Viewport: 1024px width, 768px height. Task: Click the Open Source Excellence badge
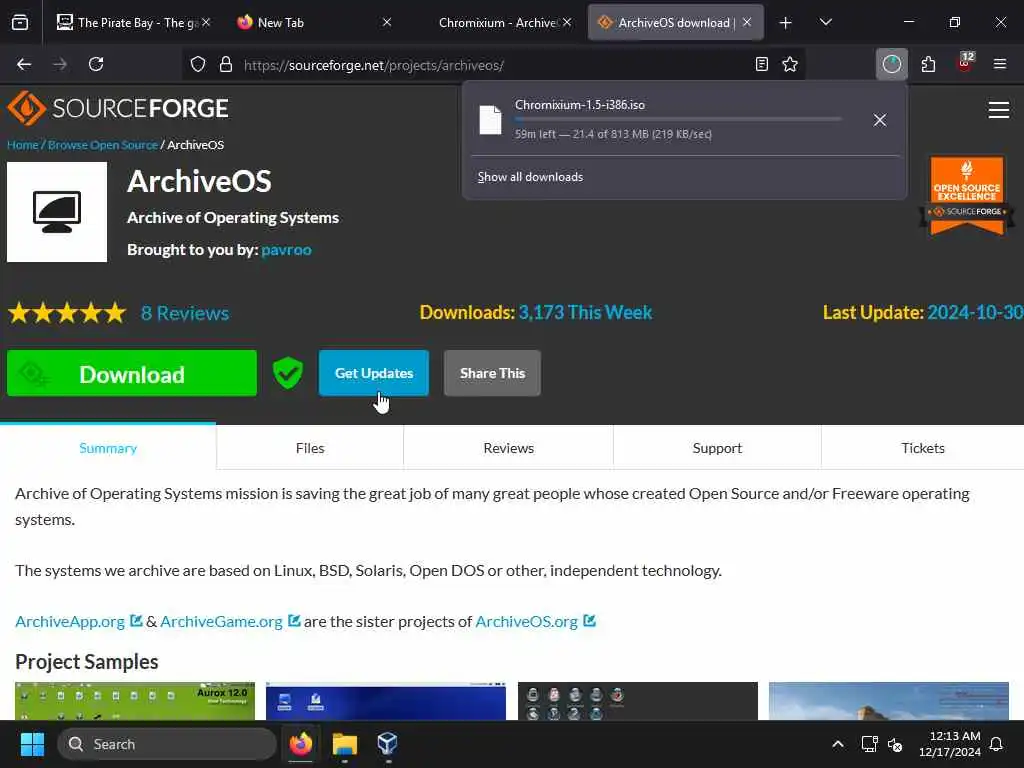tap(967, 195)
